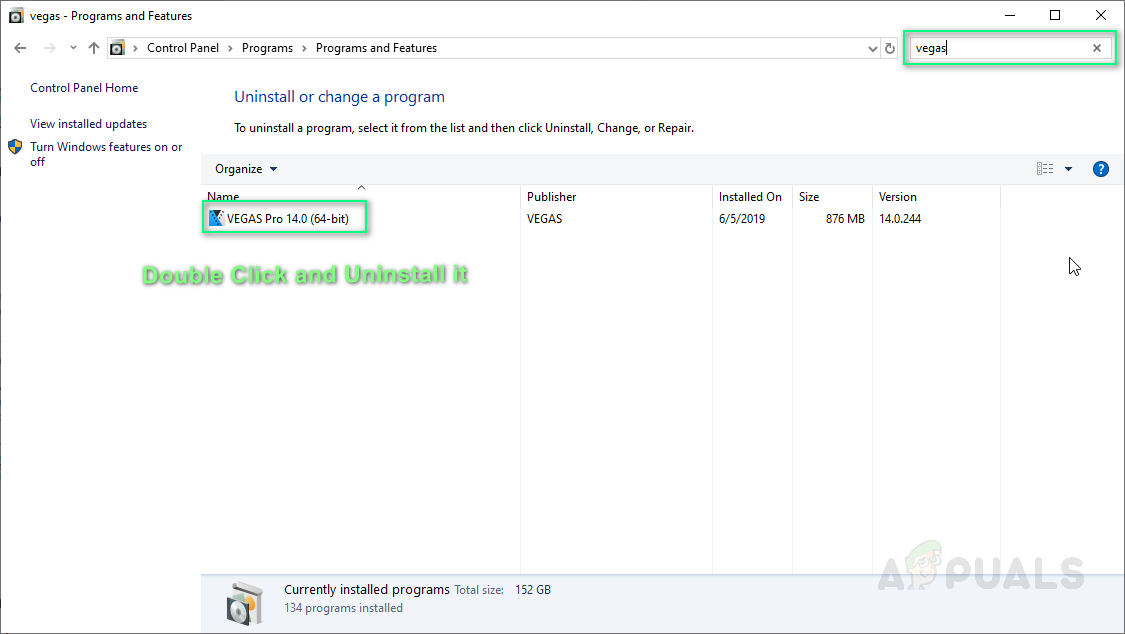Go back using the back arrow
The image size is (1125, 634).
[x=20, y=48]
